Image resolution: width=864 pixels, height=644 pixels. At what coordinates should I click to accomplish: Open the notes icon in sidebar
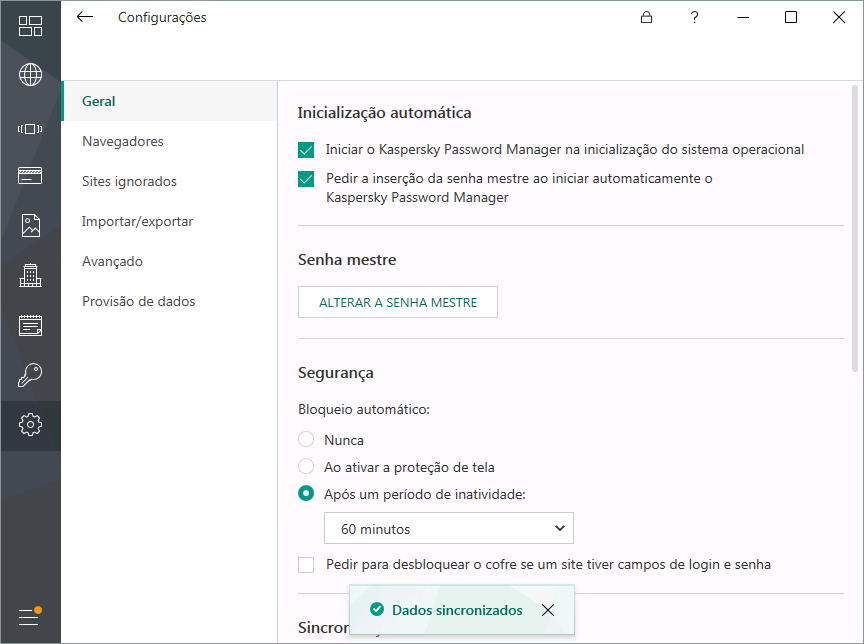tap(30, 325)
